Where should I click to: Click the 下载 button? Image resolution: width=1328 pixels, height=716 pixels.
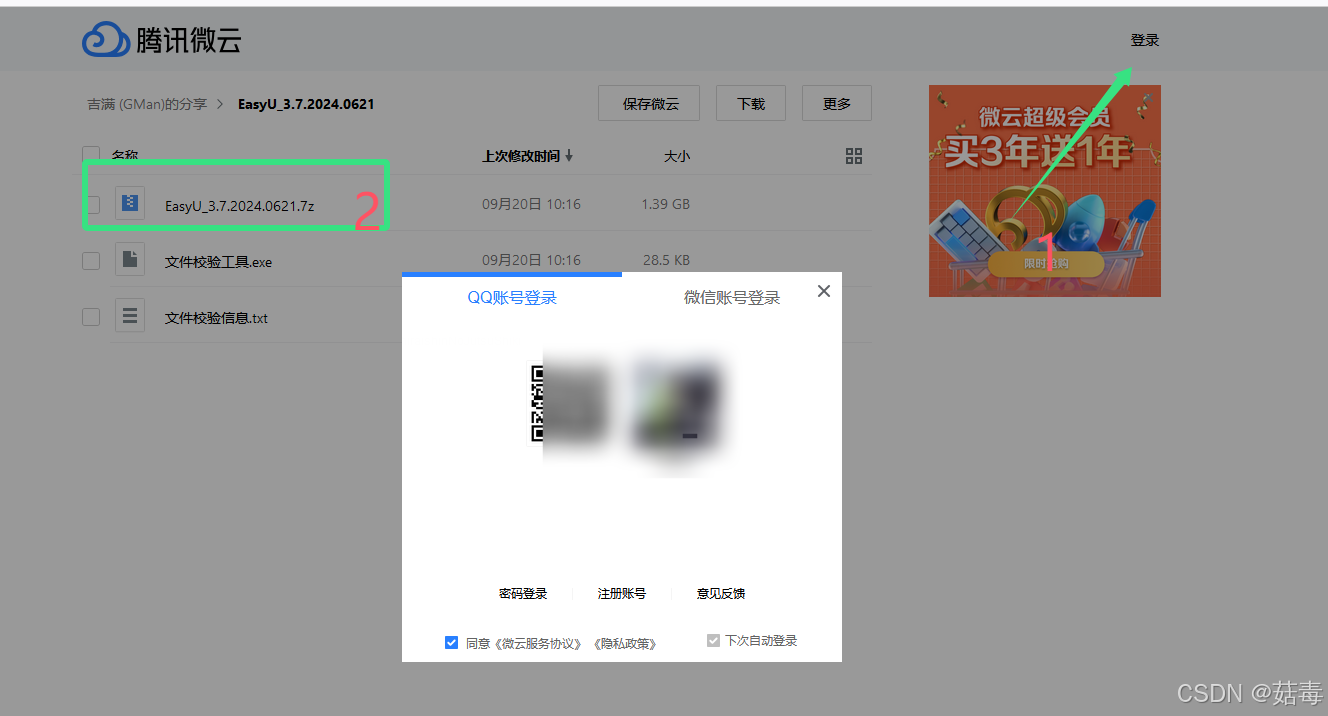coord(751,103)
